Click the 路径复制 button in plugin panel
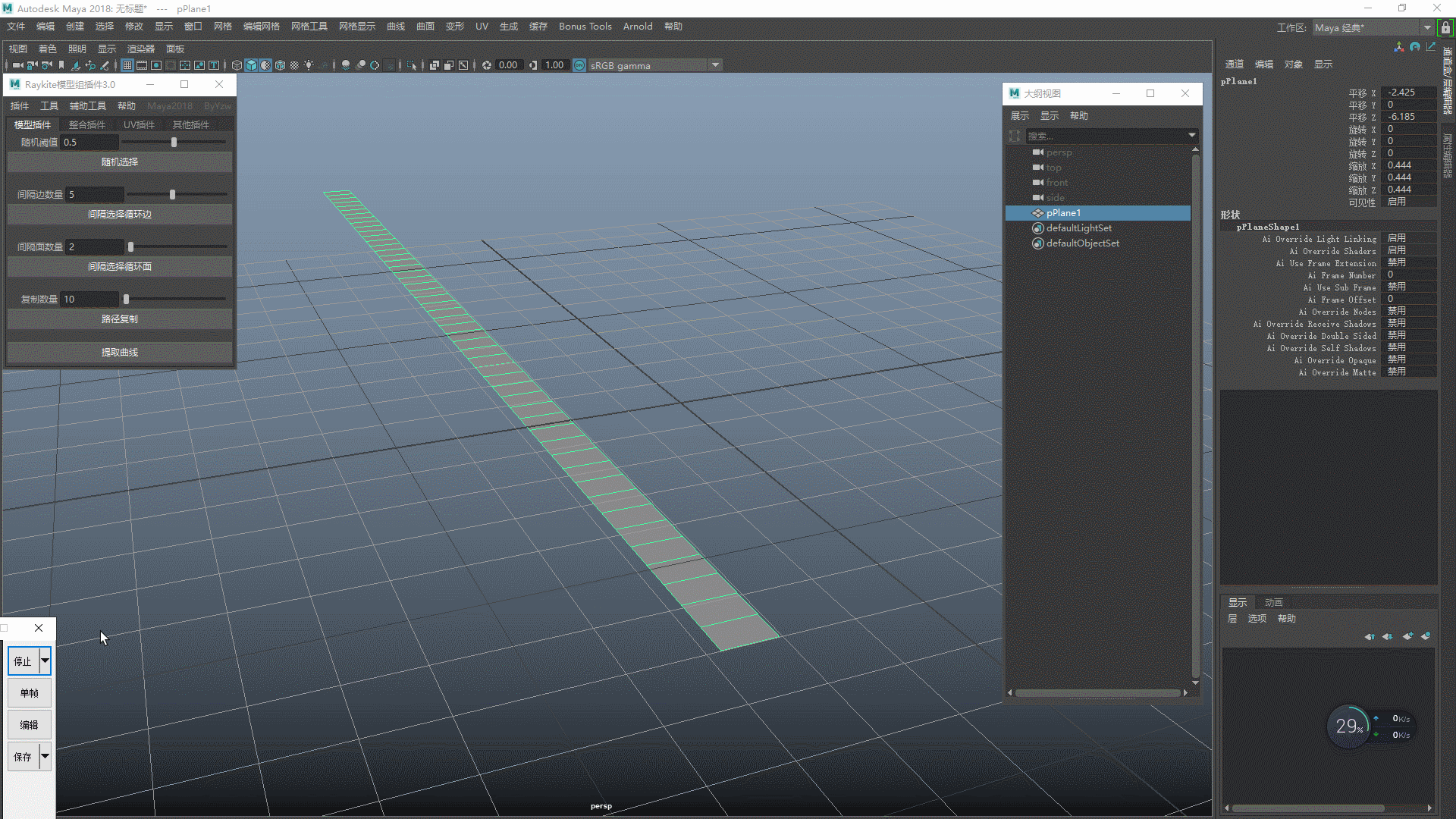Screen dimensions: 1456x819 pyautogui.click(x=119, y=318)
